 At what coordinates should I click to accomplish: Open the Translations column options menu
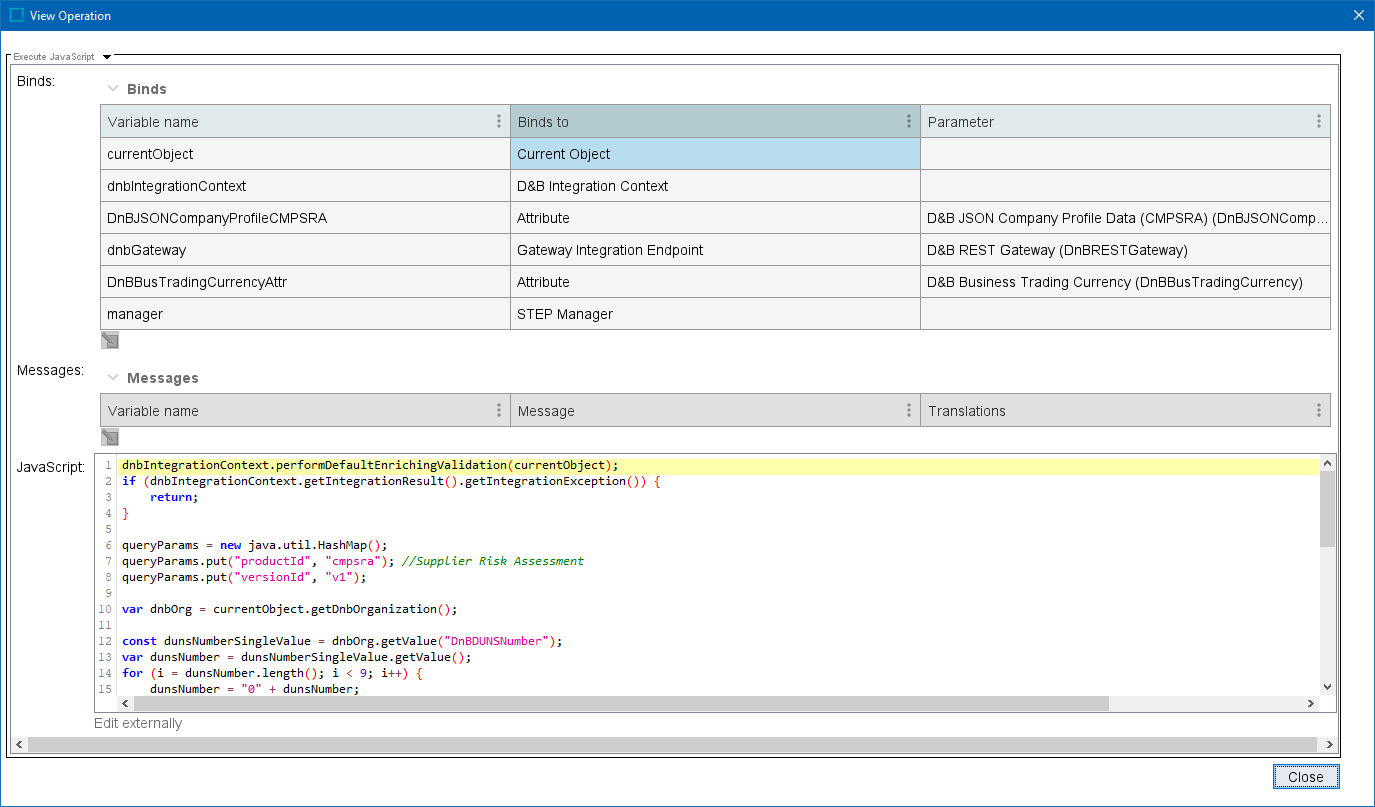tap(1318, 410)
